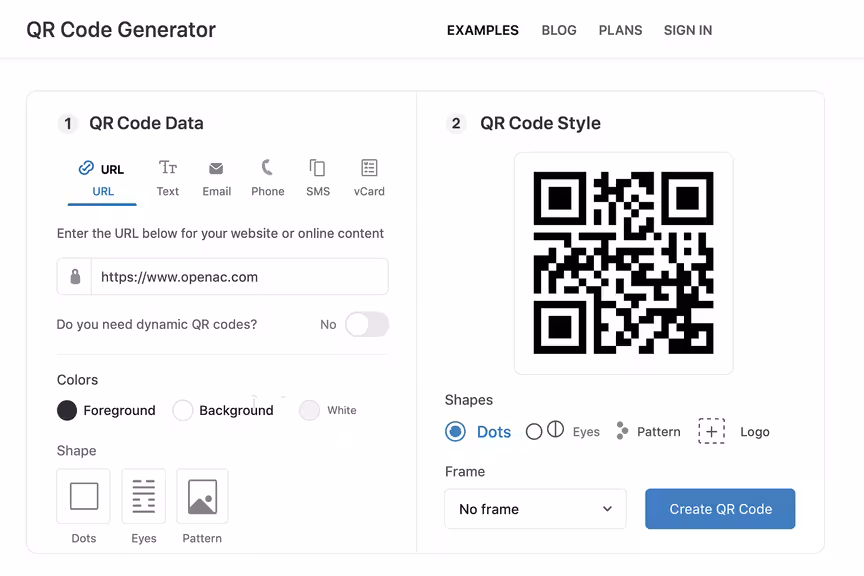The height and width of the screenshot is (576, 864).
Task: Add a logo via dashed plus icon
Action: click(x=711, y=431)
